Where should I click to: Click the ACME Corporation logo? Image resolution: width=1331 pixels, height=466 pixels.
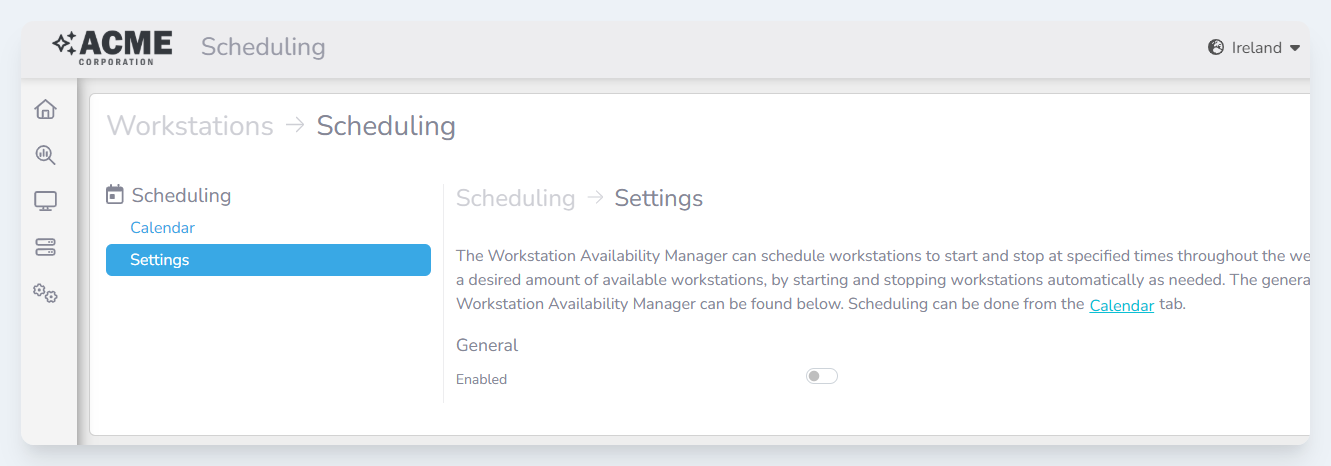pyautogui.click(x=113, y=47)
